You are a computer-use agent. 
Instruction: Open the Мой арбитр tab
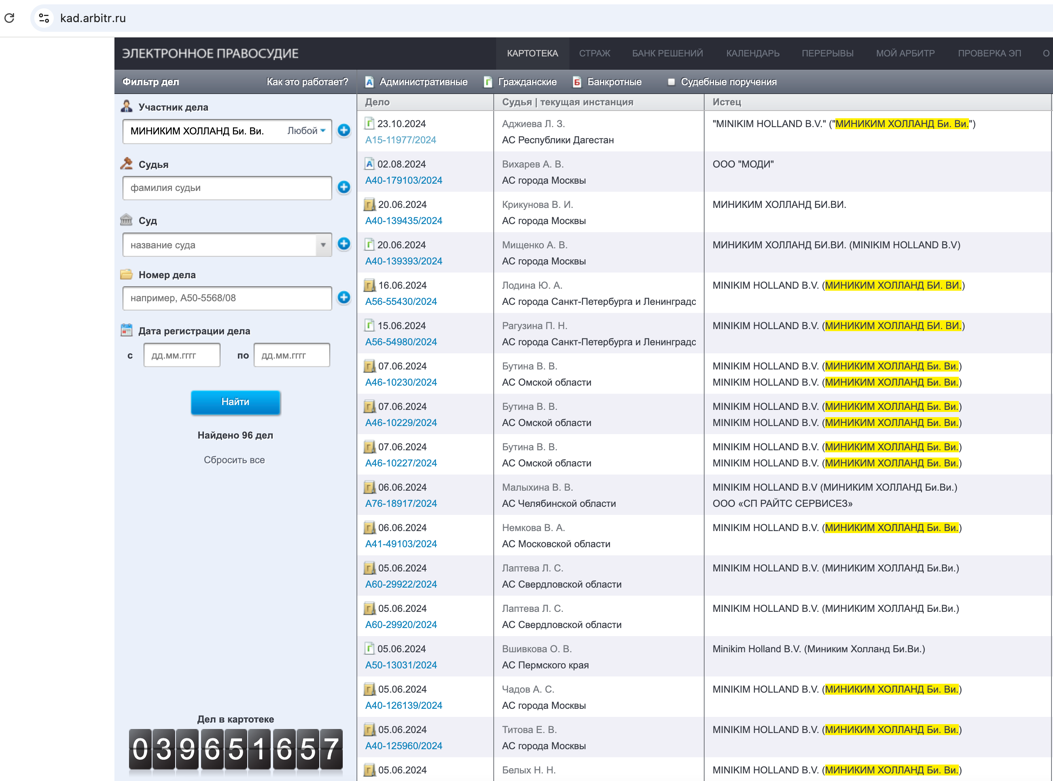coord(905,53)
